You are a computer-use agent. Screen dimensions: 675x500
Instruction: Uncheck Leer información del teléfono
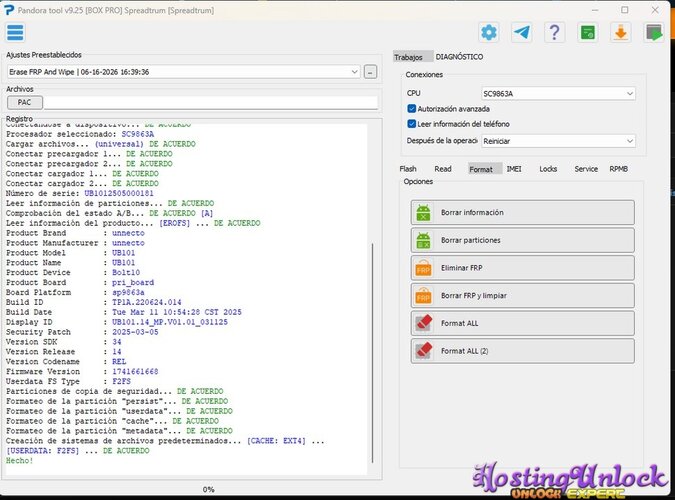coord(412,124)
